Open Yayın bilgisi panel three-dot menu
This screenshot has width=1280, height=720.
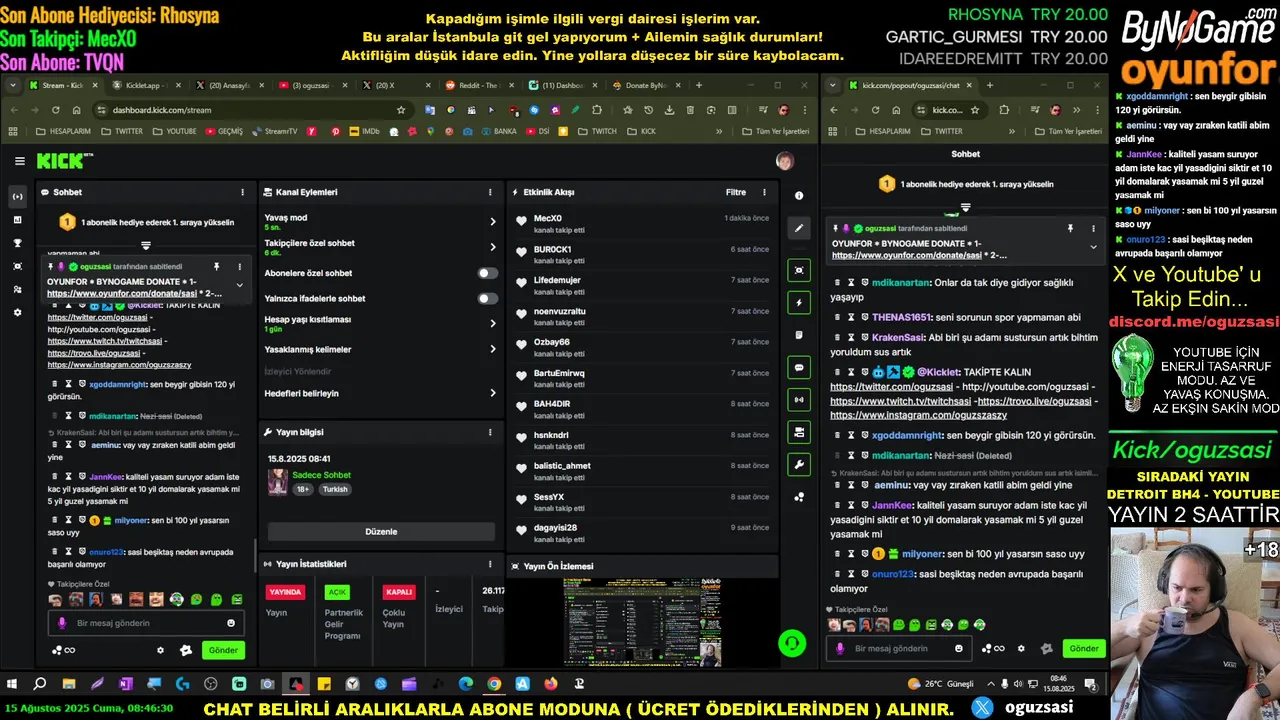tap(490, 432)
